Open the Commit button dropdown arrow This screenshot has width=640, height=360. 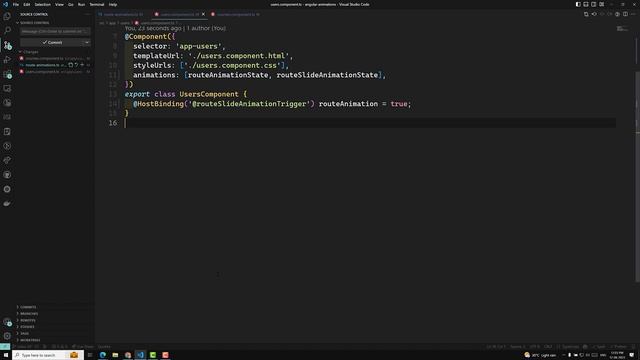(x=87, y=42)
